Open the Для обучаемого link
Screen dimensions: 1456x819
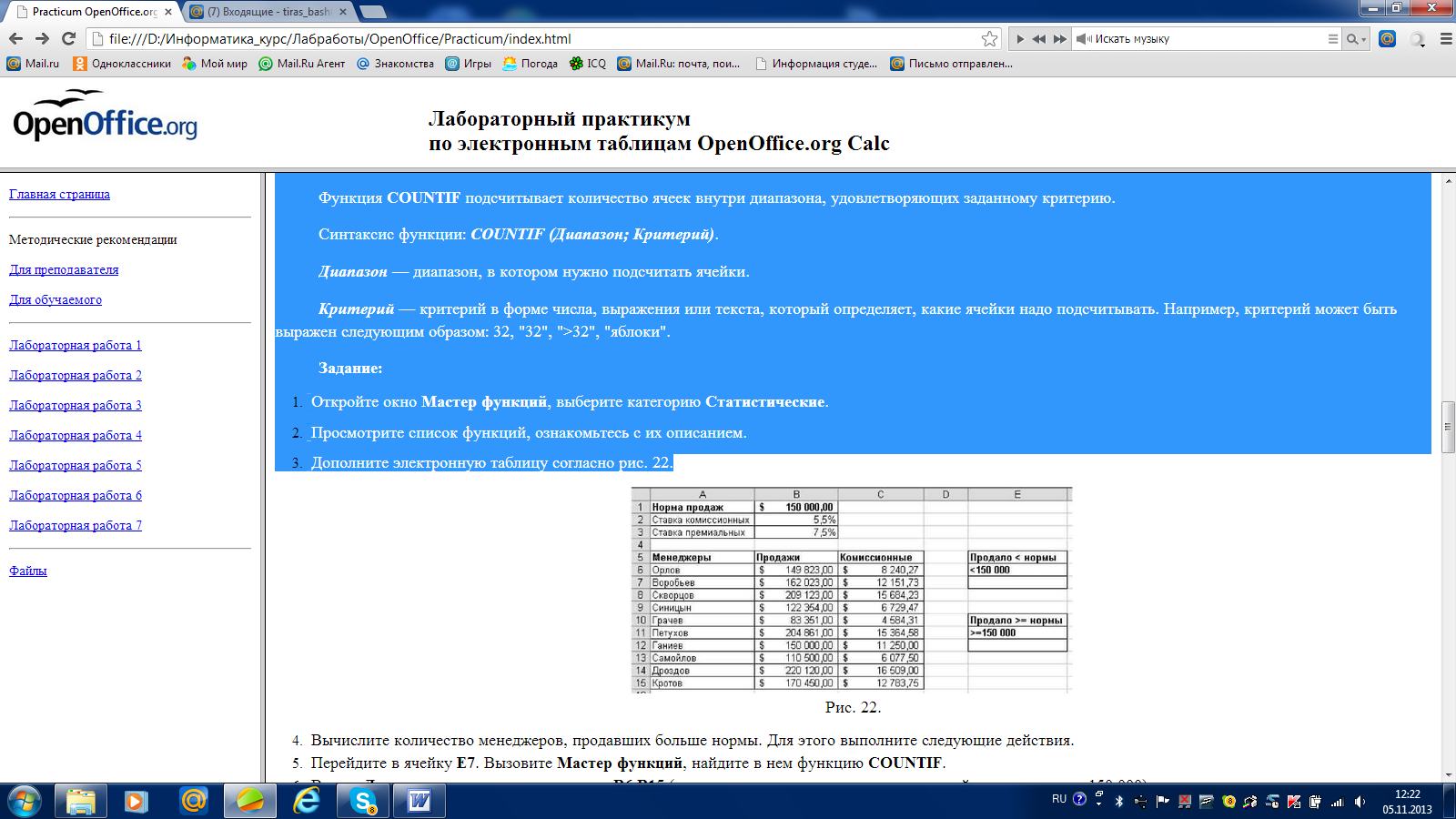pos(56,299)
